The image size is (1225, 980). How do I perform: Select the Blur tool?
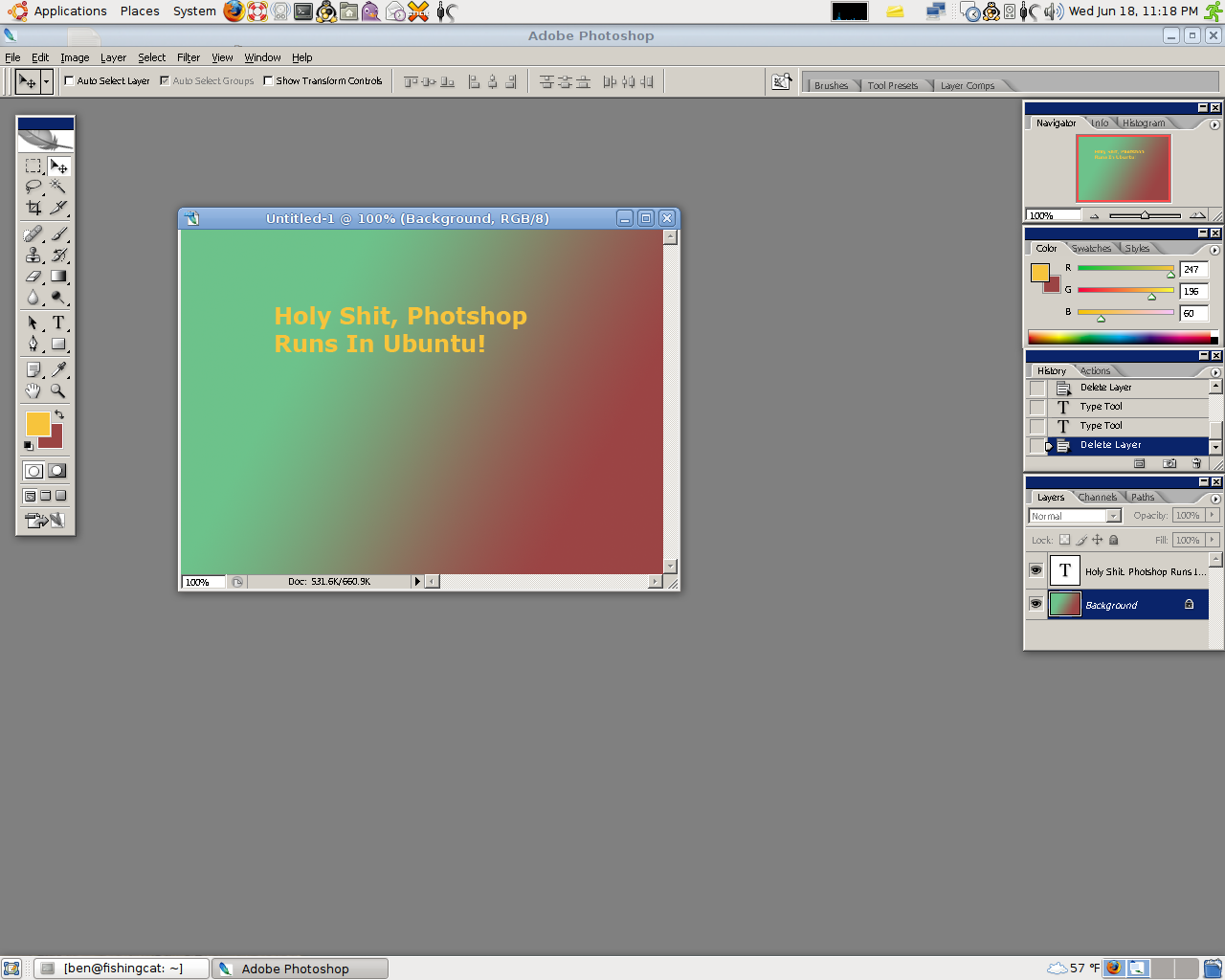(33, 297)
